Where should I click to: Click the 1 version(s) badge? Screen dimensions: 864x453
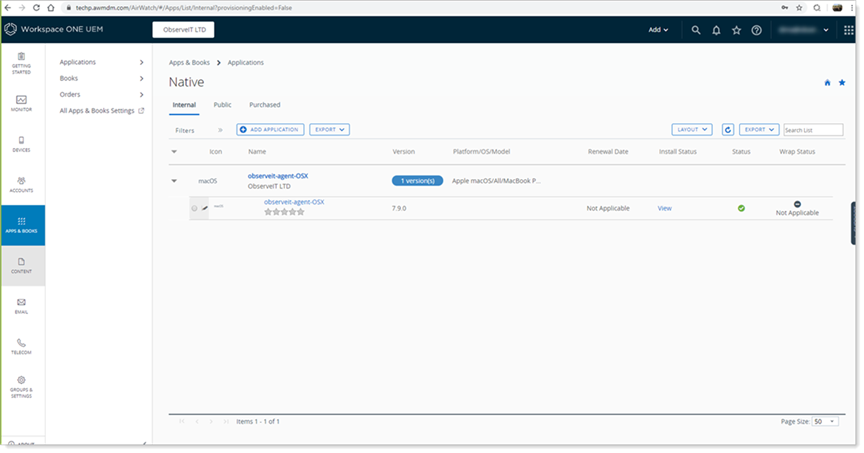pos(417,181)
